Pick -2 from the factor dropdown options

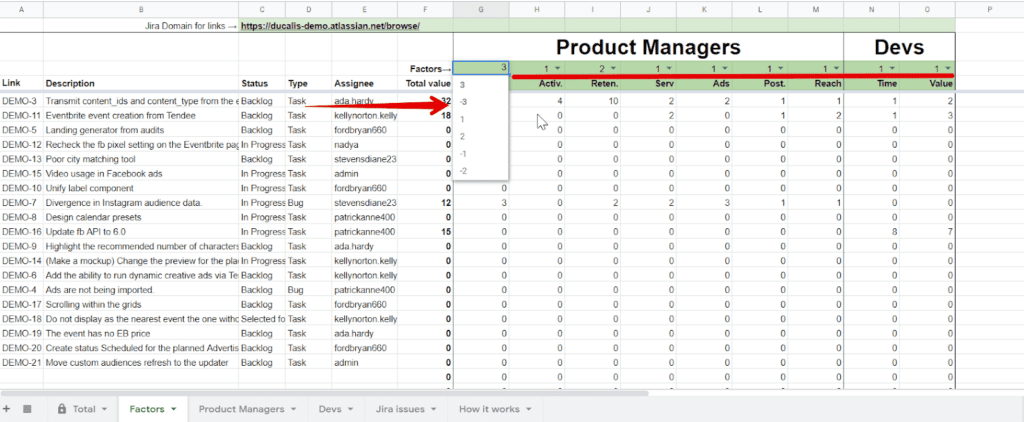464,171
